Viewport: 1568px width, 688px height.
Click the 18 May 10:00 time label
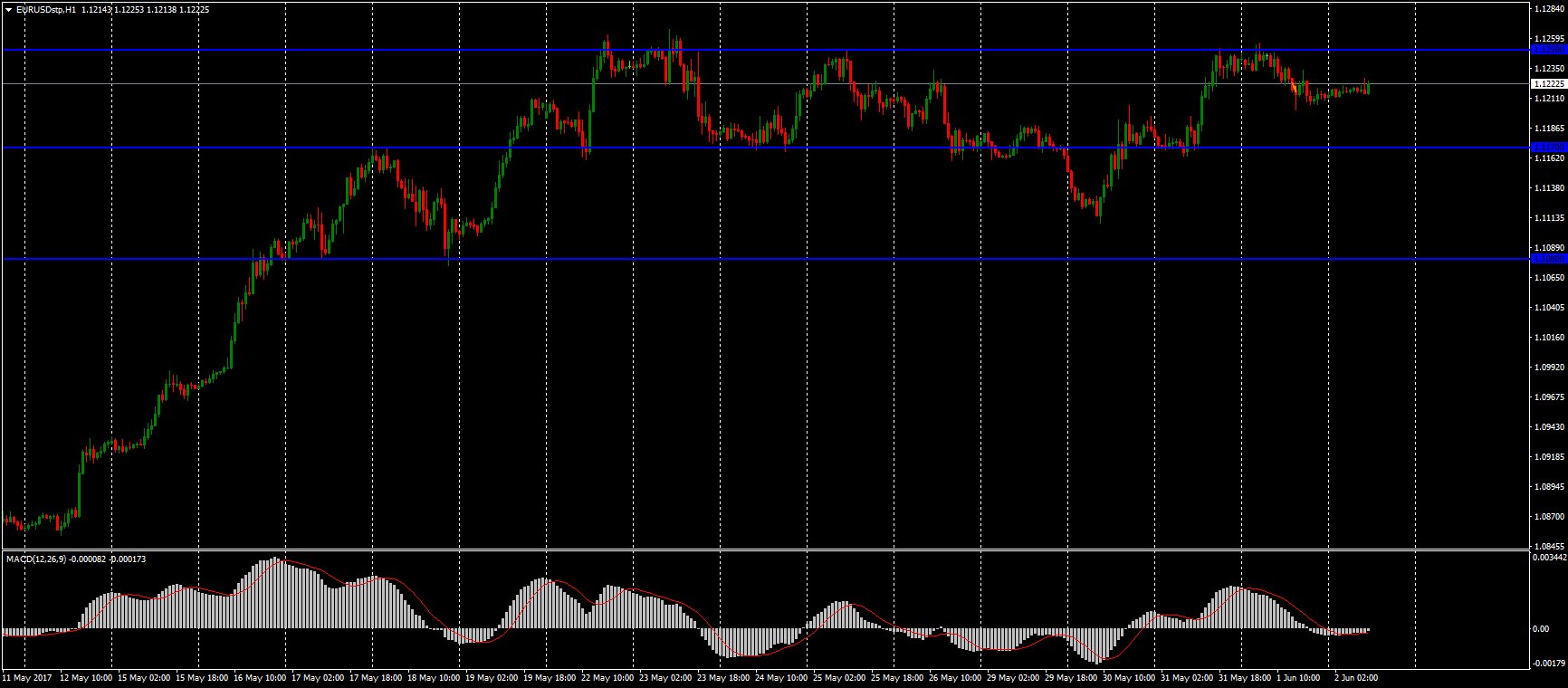tap(435, 677)
